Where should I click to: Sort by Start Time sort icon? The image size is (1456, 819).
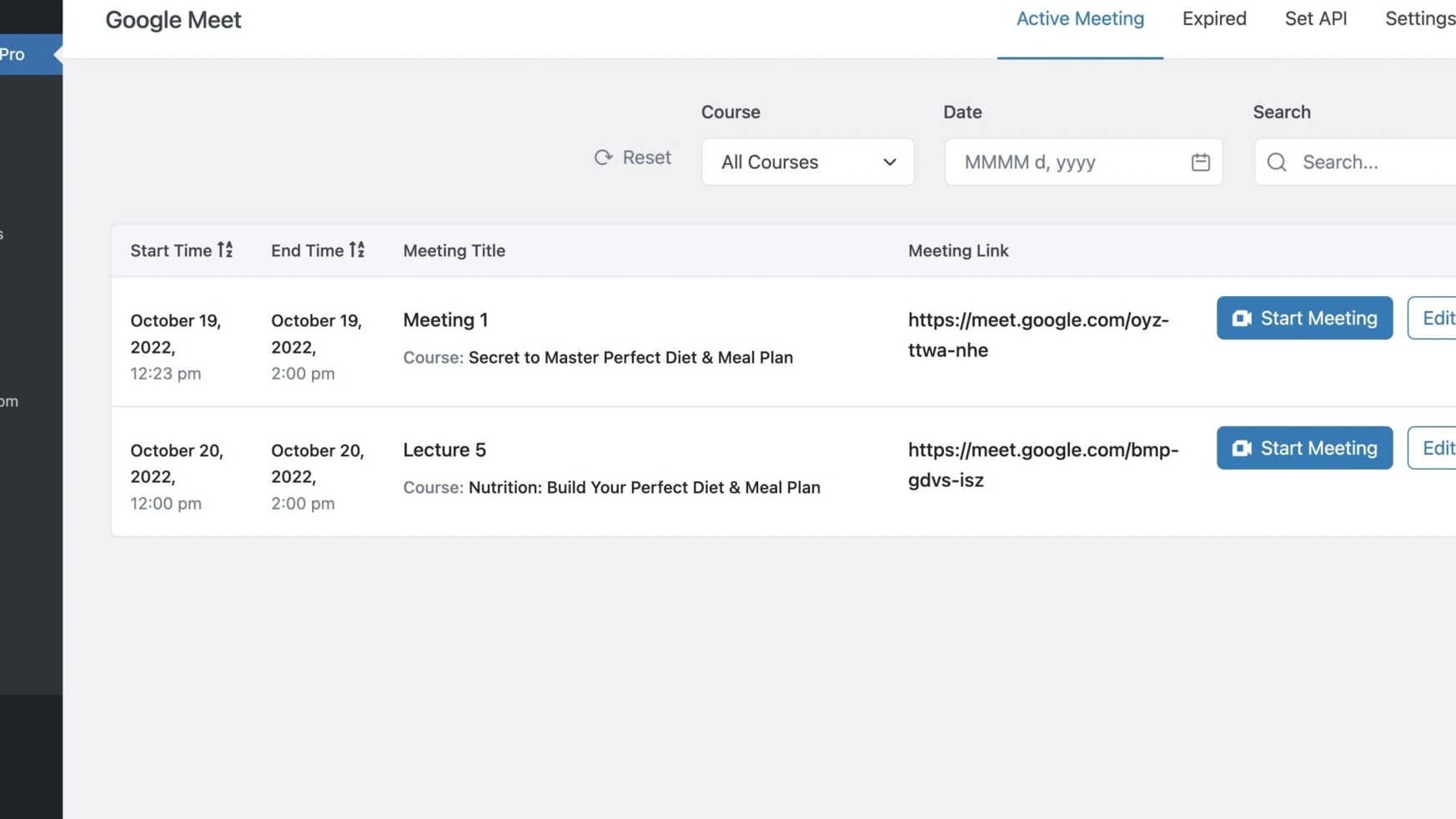pos(225,250)
